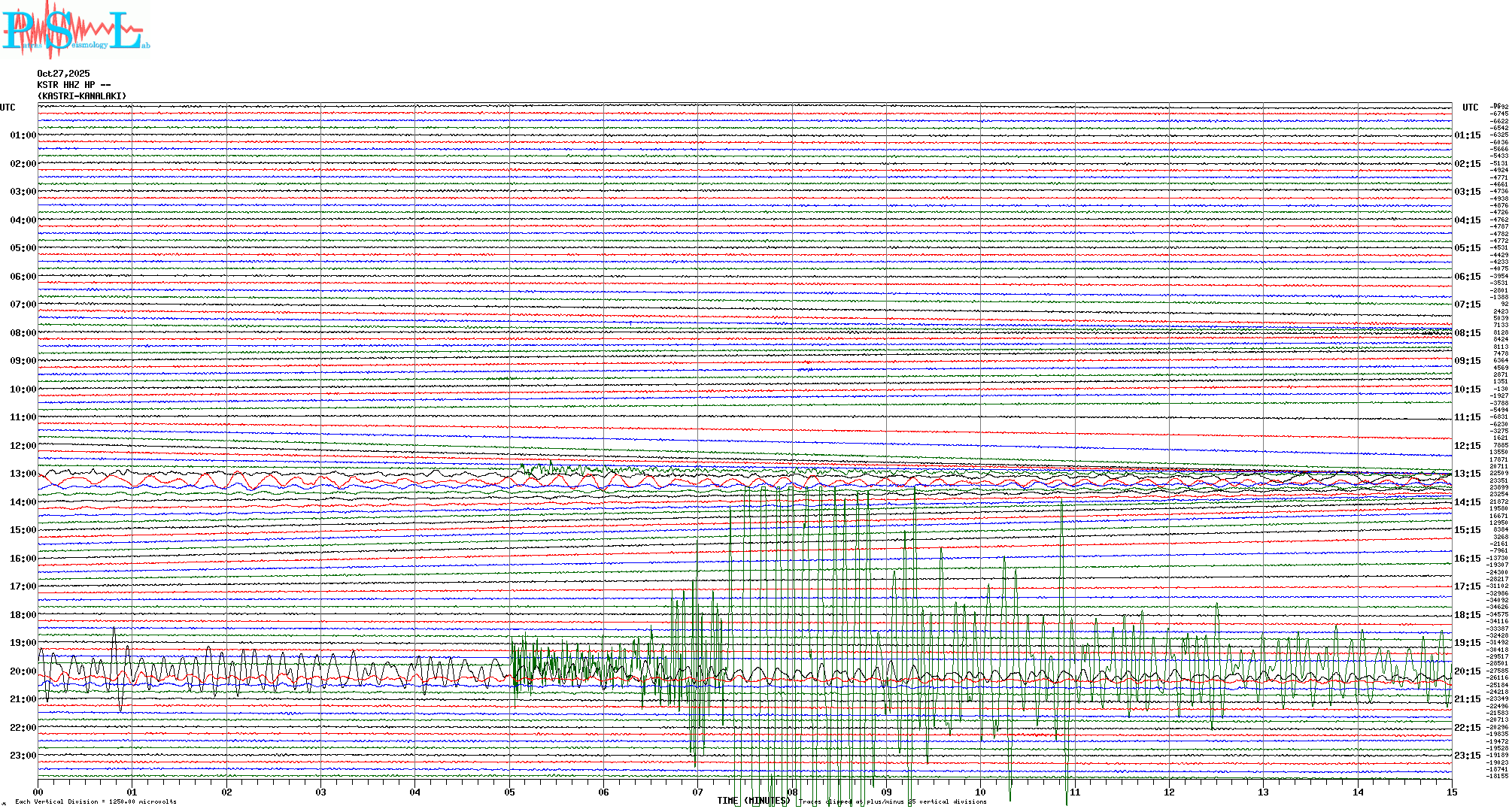This screenshot has width=1512, height=812.
Task: Click the PSL seismology lab logo
Action: pos(75,30)
